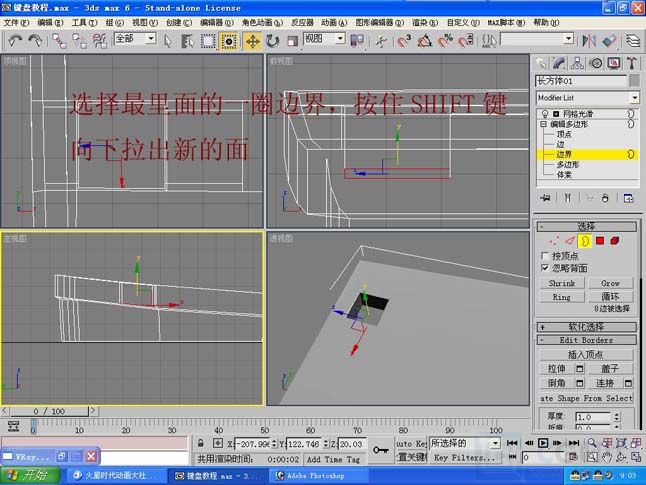Select 多边形 sub-object in the stack
Viewport: 646px width, 485px height.
(x=568, y=164)
